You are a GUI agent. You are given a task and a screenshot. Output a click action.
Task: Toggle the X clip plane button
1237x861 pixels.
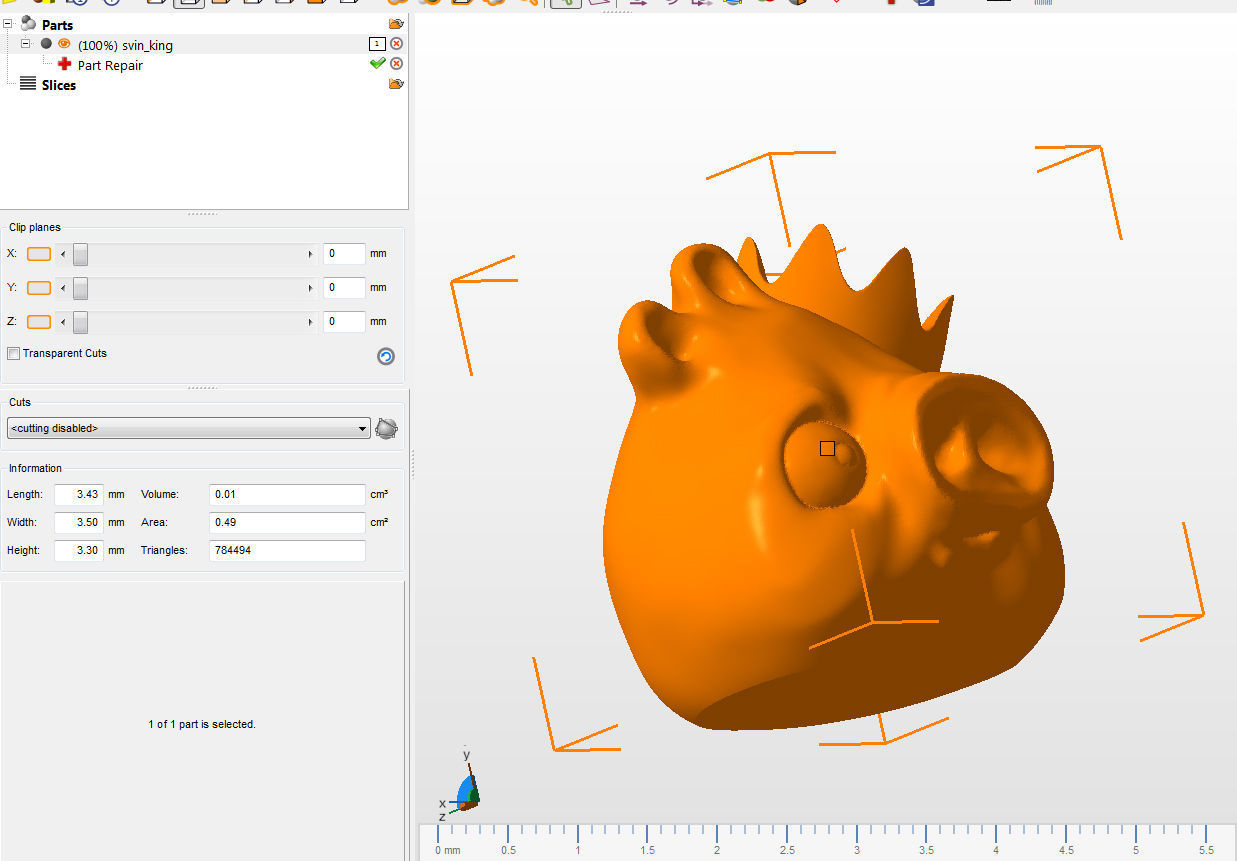39,254
